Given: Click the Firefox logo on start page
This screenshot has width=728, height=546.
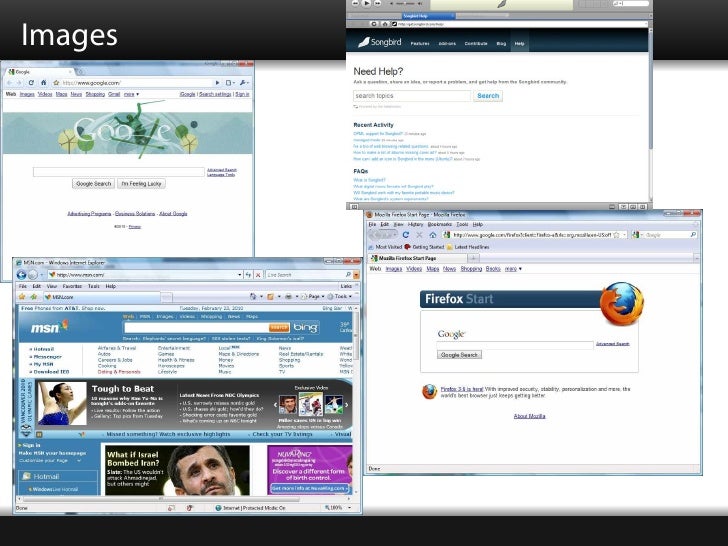Looking at the screenshot, I should pos(622,305).
